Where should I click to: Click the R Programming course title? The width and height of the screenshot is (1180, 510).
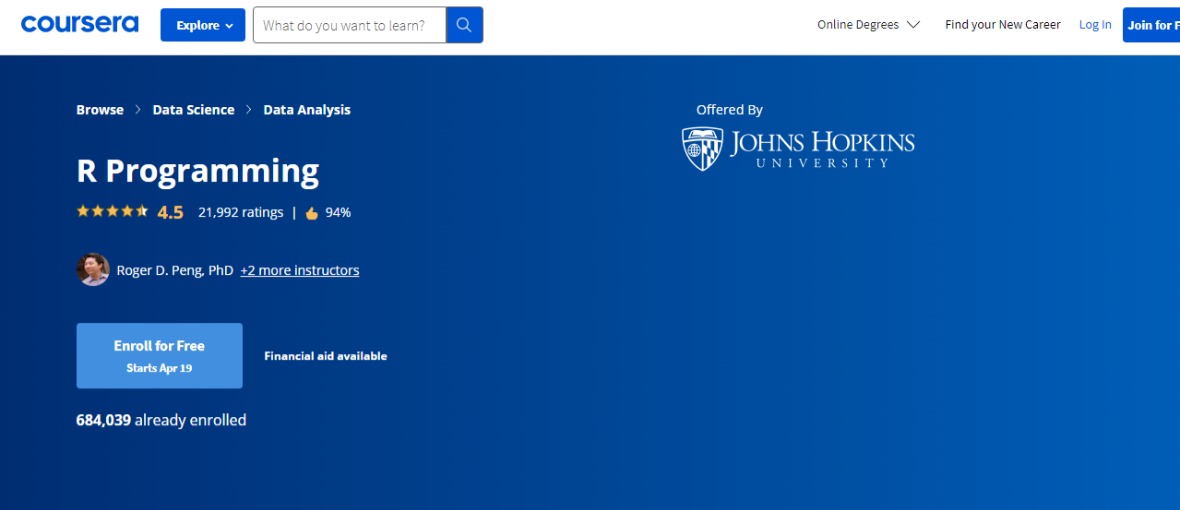tap(198, 171)
